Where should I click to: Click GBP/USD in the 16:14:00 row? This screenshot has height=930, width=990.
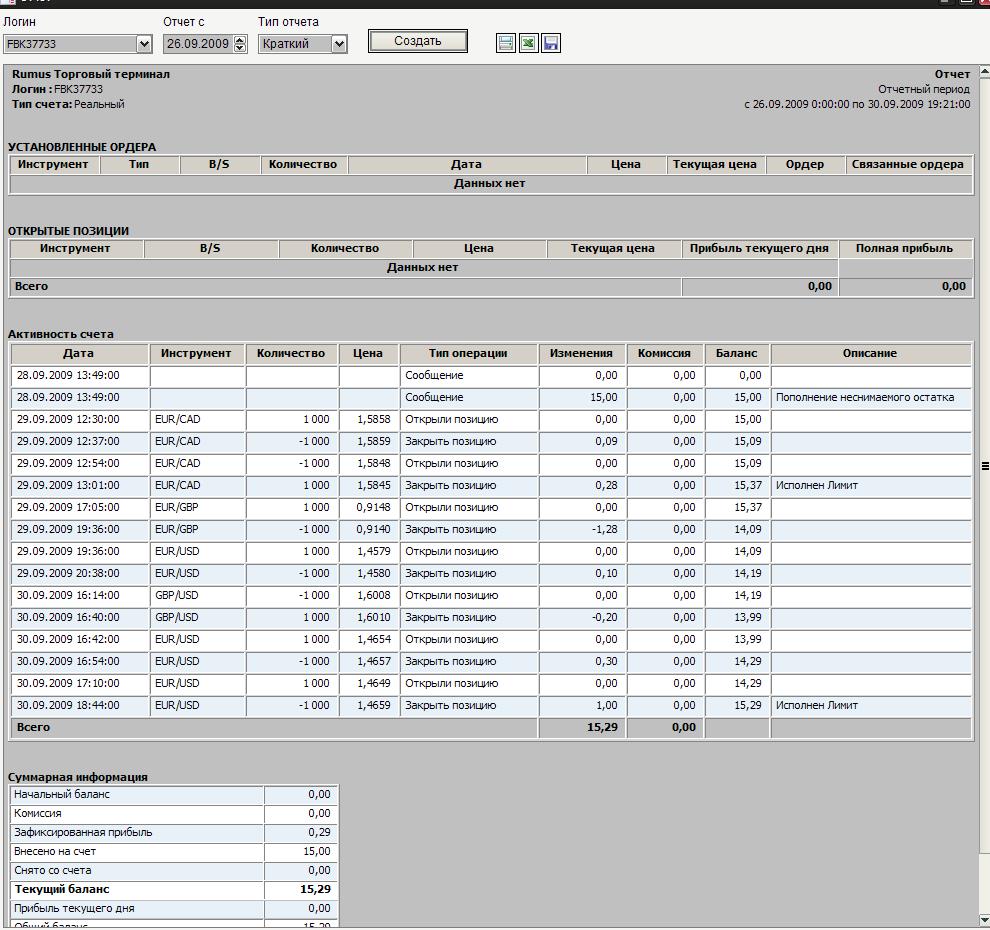click(x=177, y=596)
